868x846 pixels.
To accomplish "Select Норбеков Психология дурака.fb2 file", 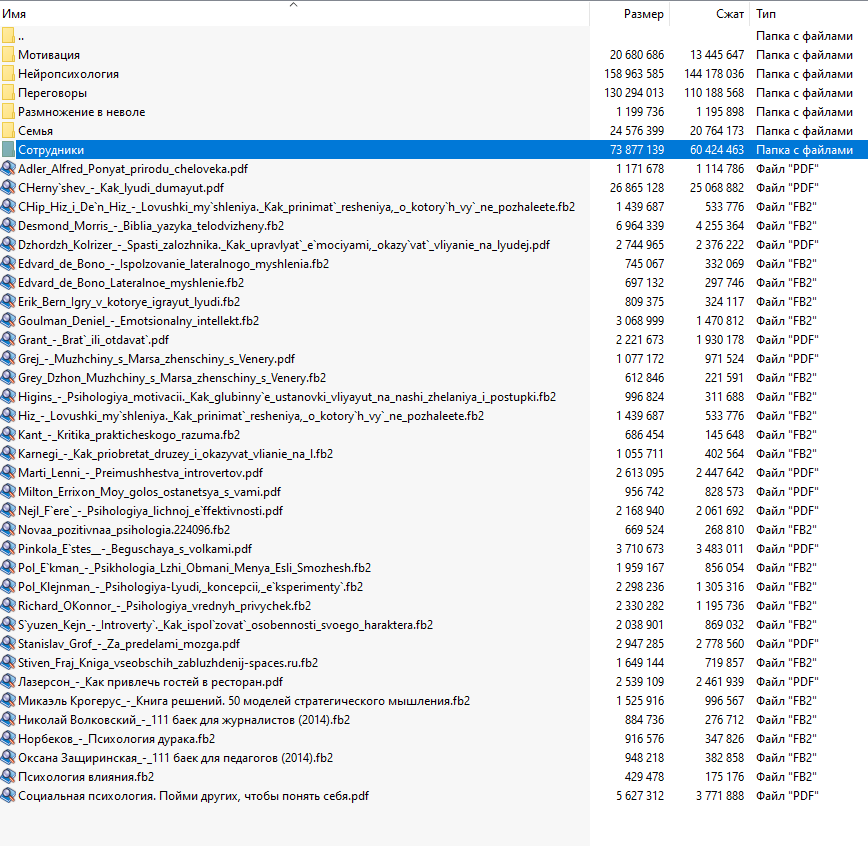I will [x=116, y=739].
